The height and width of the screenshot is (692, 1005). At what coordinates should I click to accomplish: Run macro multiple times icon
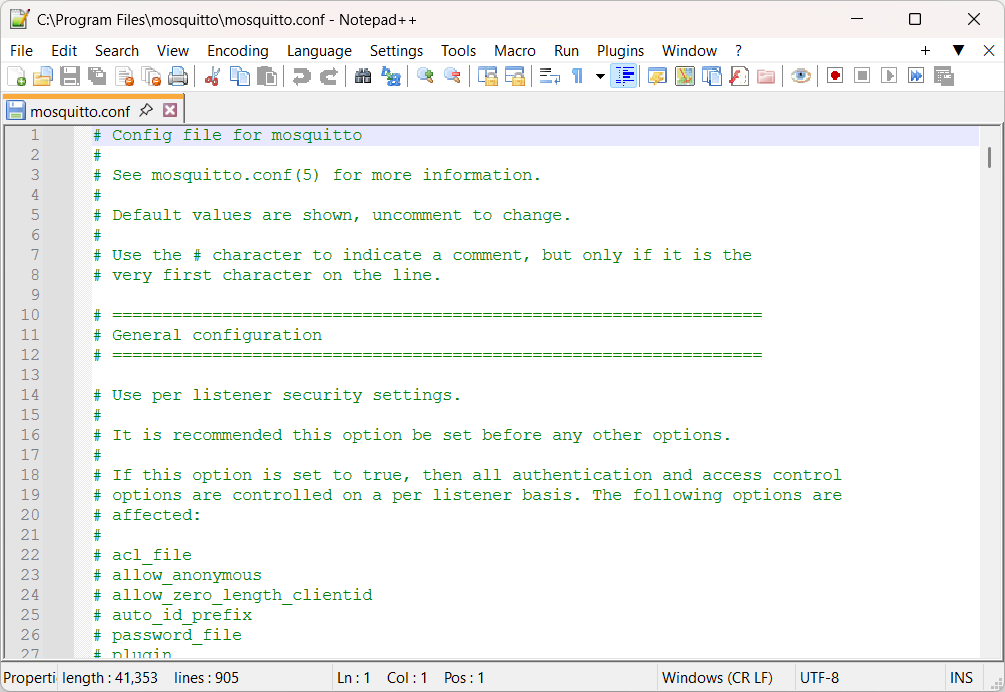[x=916, y=76]
